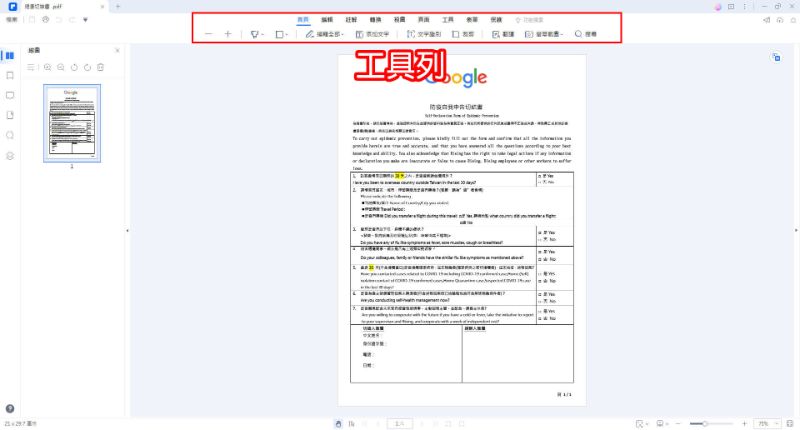The image size is (800, 430).
Task: Enlarge thumbnails with magnifier plus icon
Action: [x=47, y=67]
